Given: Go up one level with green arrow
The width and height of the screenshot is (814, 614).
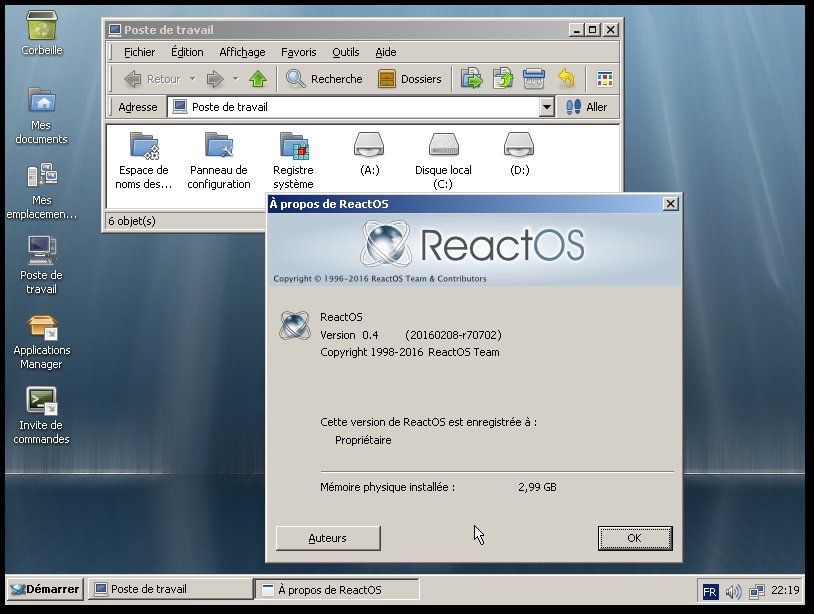Looking at the screenshot, I should pos(258,79).
